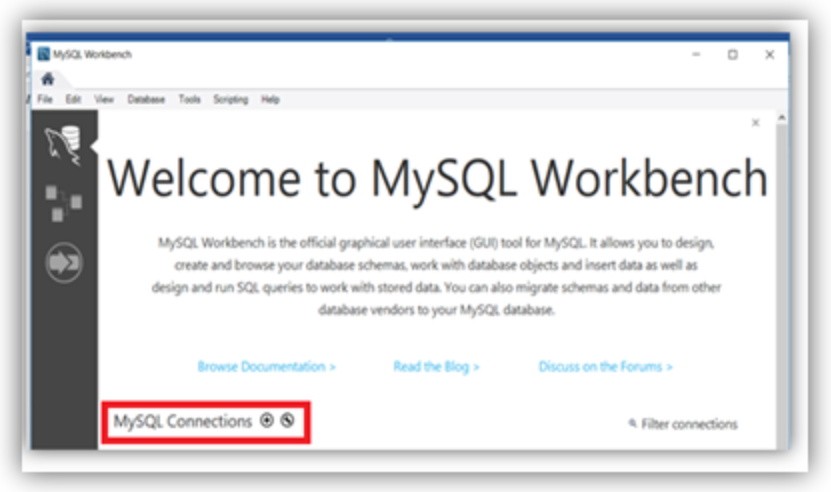Close the MySQL Workbench window
The width and height of the screenshot is (831, 492).
(770, 55)
